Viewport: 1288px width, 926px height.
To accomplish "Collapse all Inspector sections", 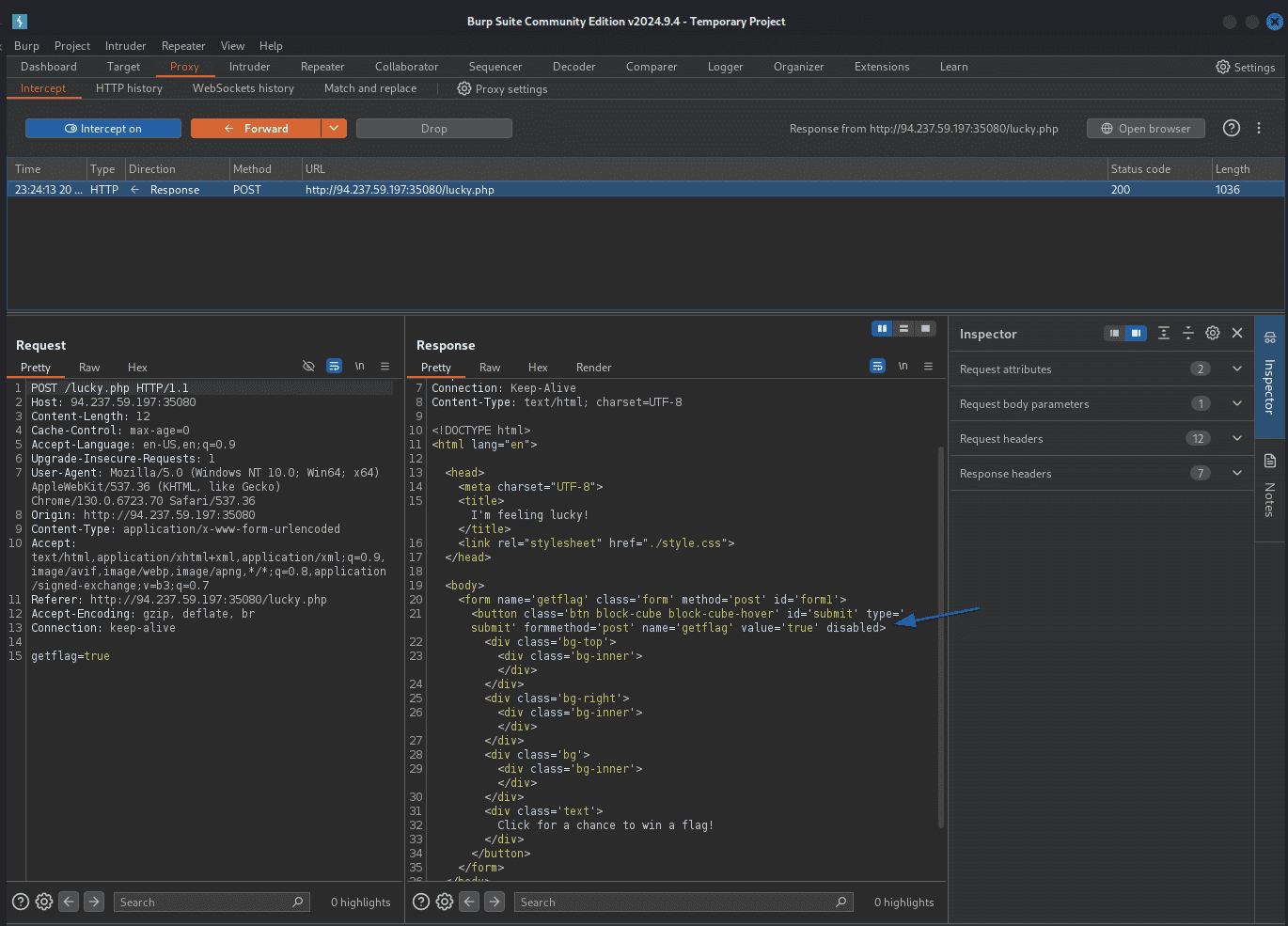I will 1188,333.
